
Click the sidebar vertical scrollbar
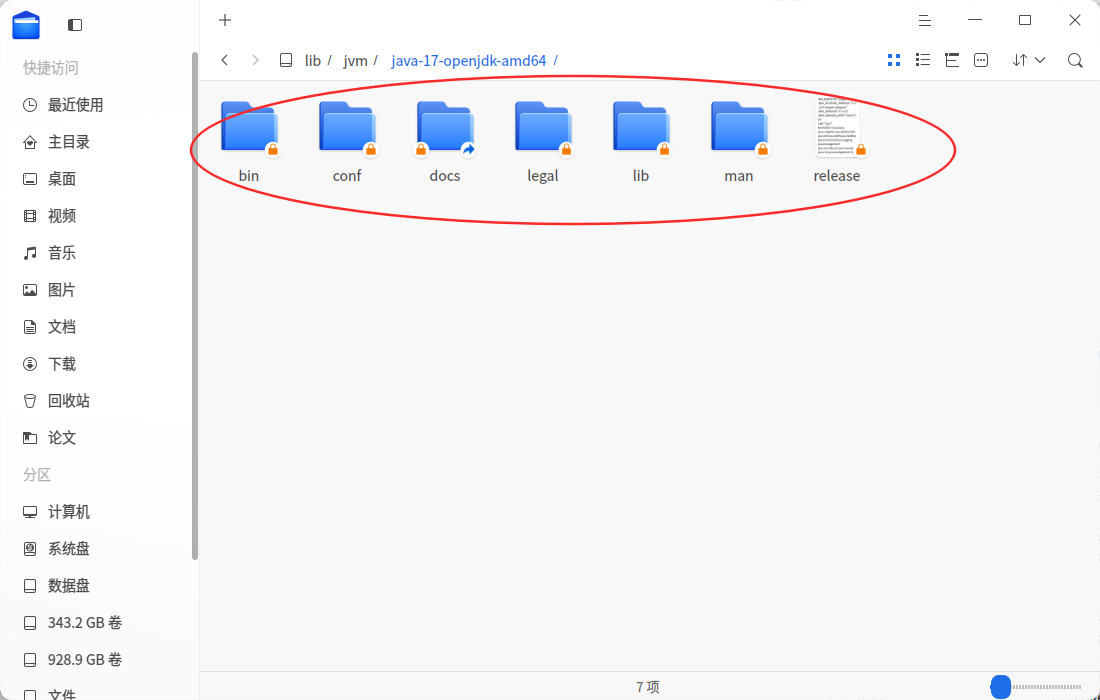pyautogui.click(x=195, y=307)
